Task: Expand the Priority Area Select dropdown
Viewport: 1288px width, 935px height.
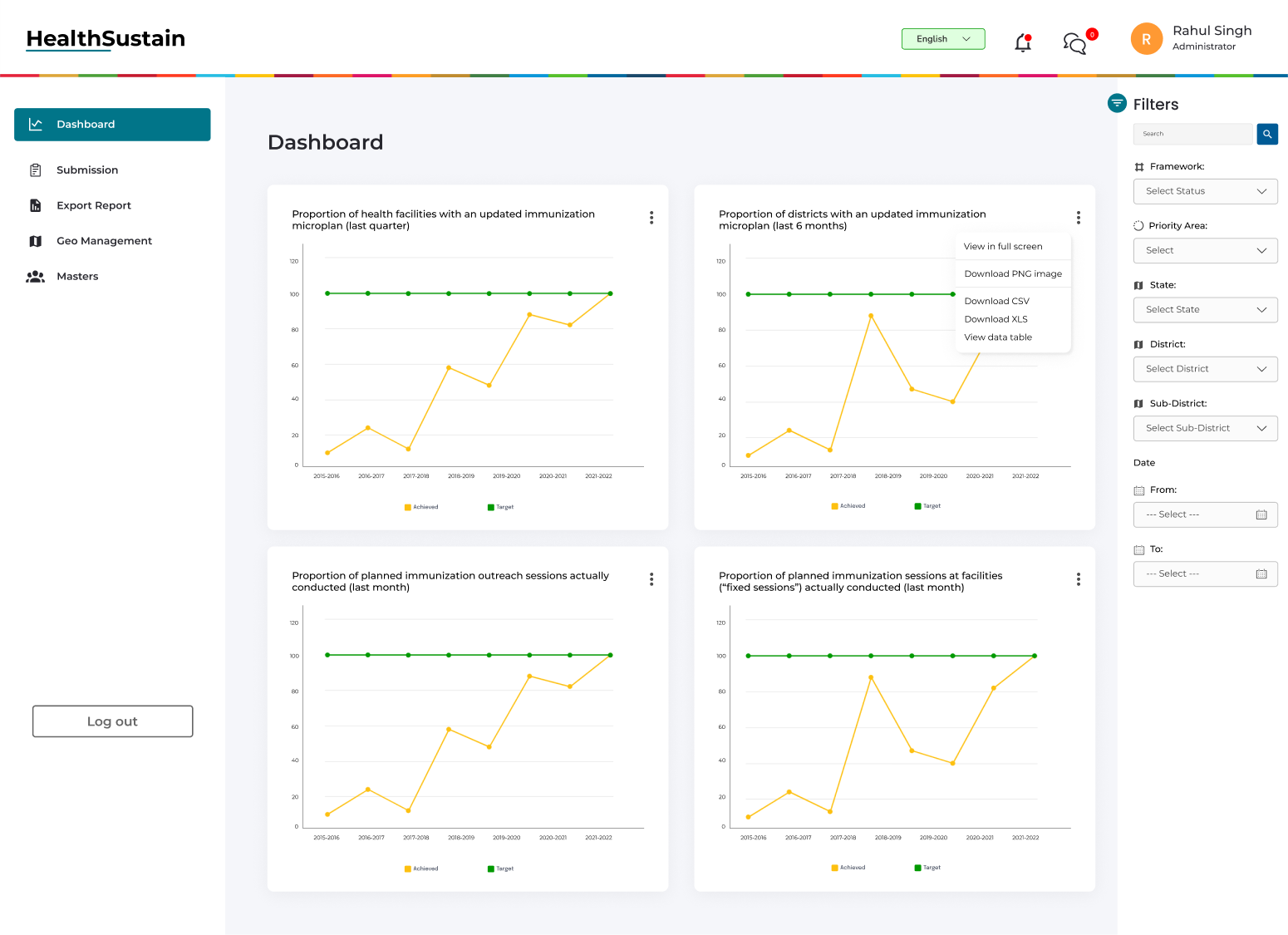Action: (x=1205, y=250)
